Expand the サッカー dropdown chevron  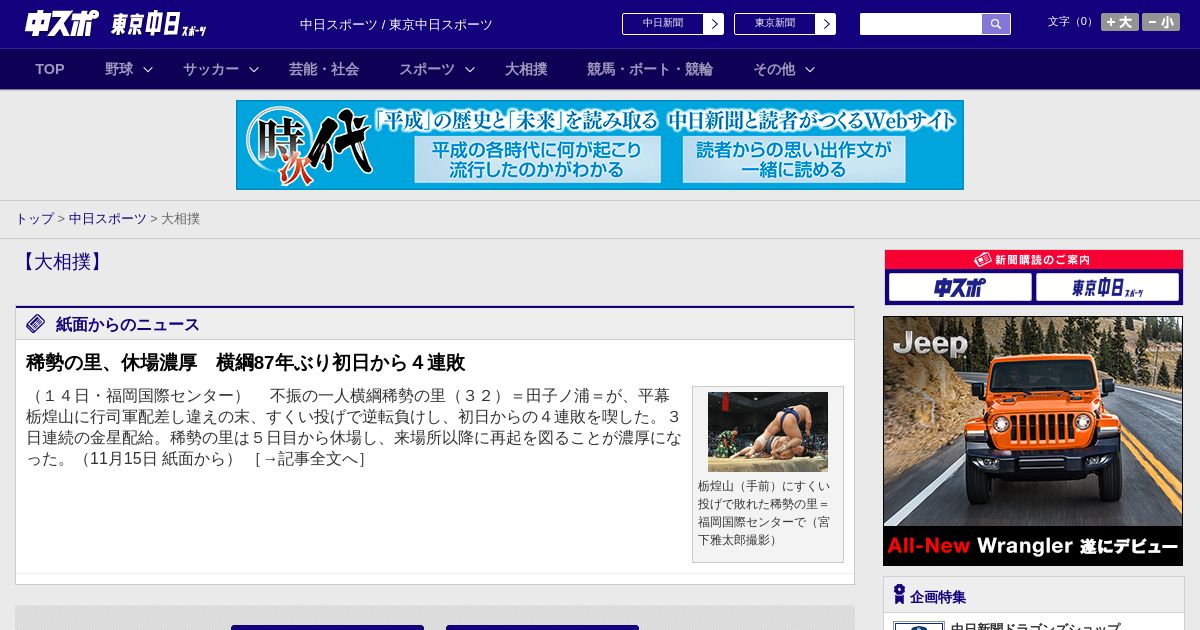[x=254, y=69]
